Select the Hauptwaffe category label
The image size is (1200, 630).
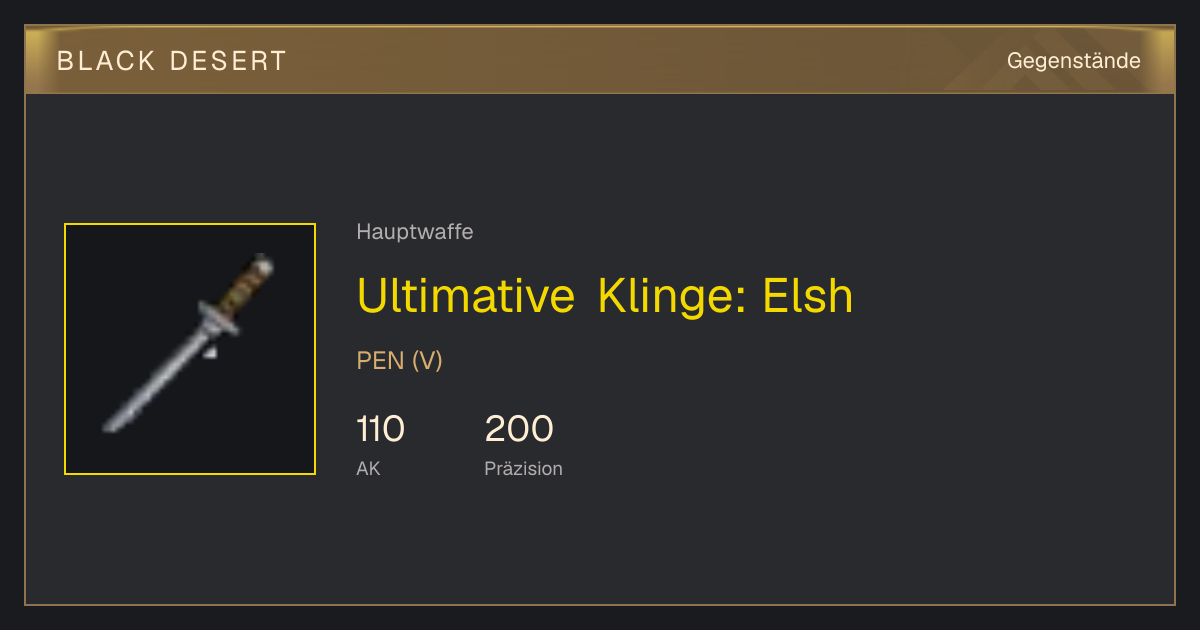[x=415, y=232]
